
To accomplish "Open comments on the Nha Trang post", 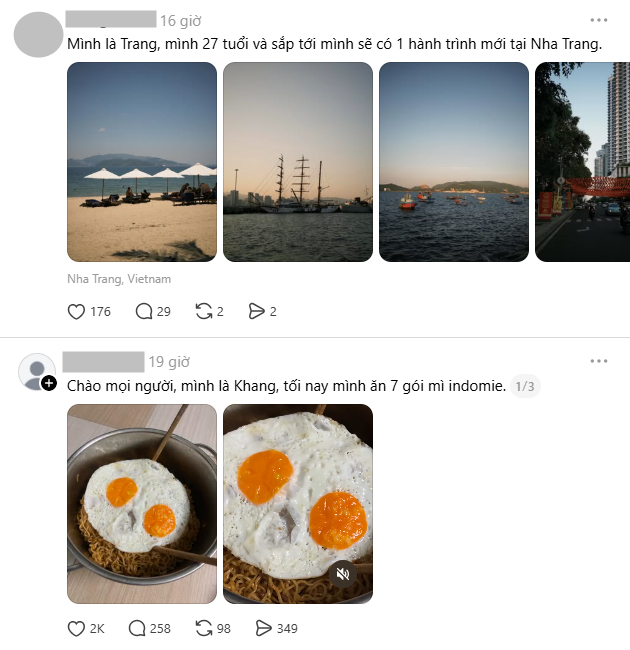I will 145,312.
